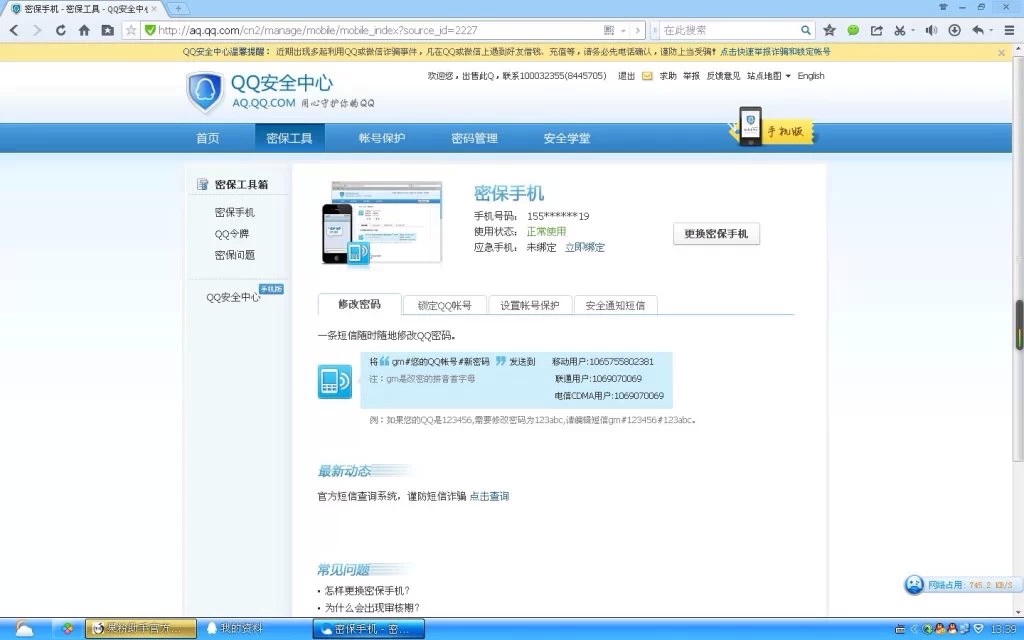Expand the undo history dropdown arrow

click(x=991, y=30)
